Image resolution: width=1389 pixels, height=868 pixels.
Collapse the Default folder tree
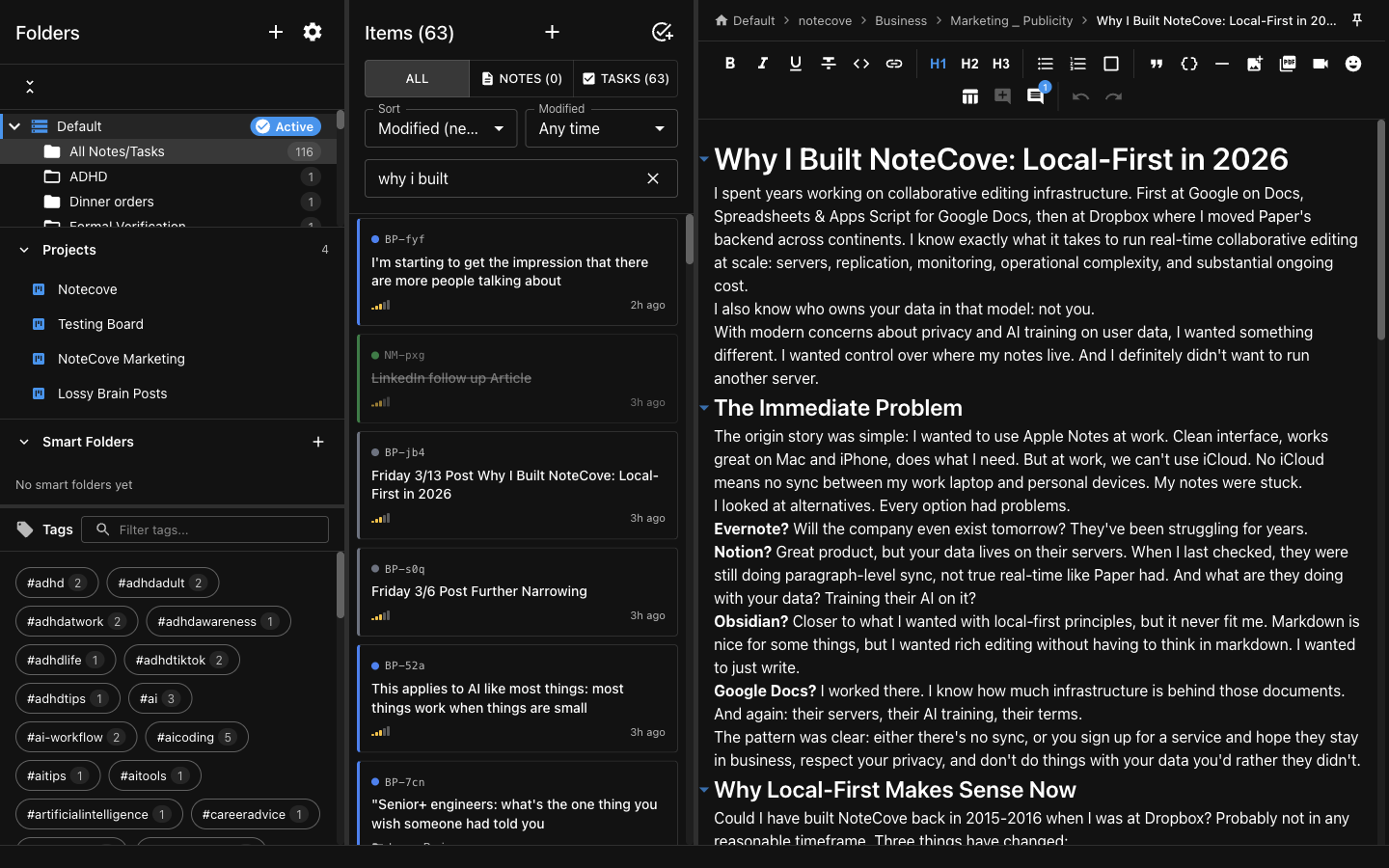(14, 126)
